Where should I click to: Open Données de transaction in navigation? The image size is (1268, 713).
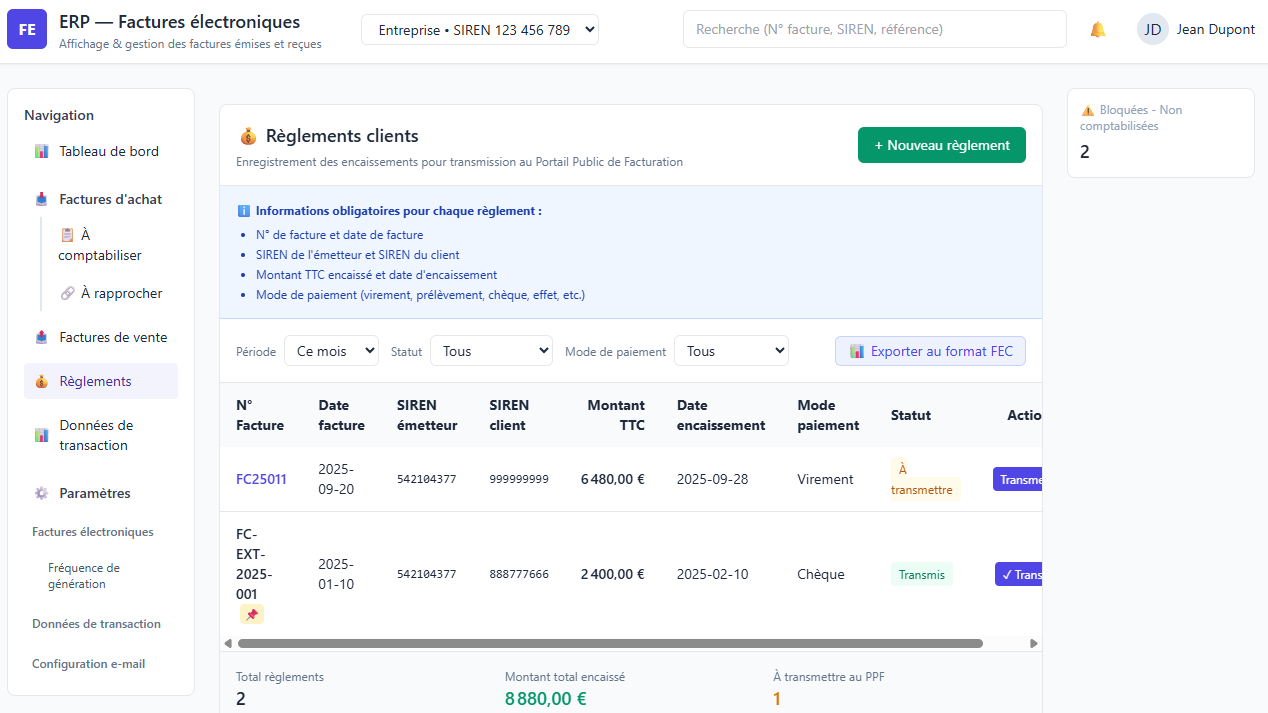click(x=101, y=435)
